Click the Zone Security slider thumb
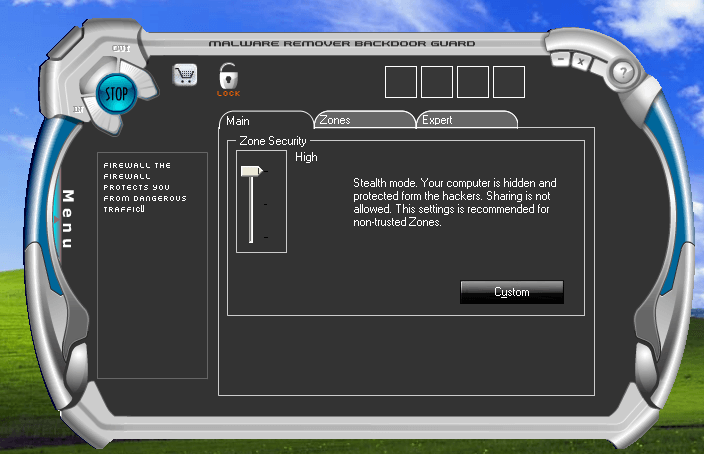Image resolution: width=704 pixels, height=454 pixels. (251, 171)
